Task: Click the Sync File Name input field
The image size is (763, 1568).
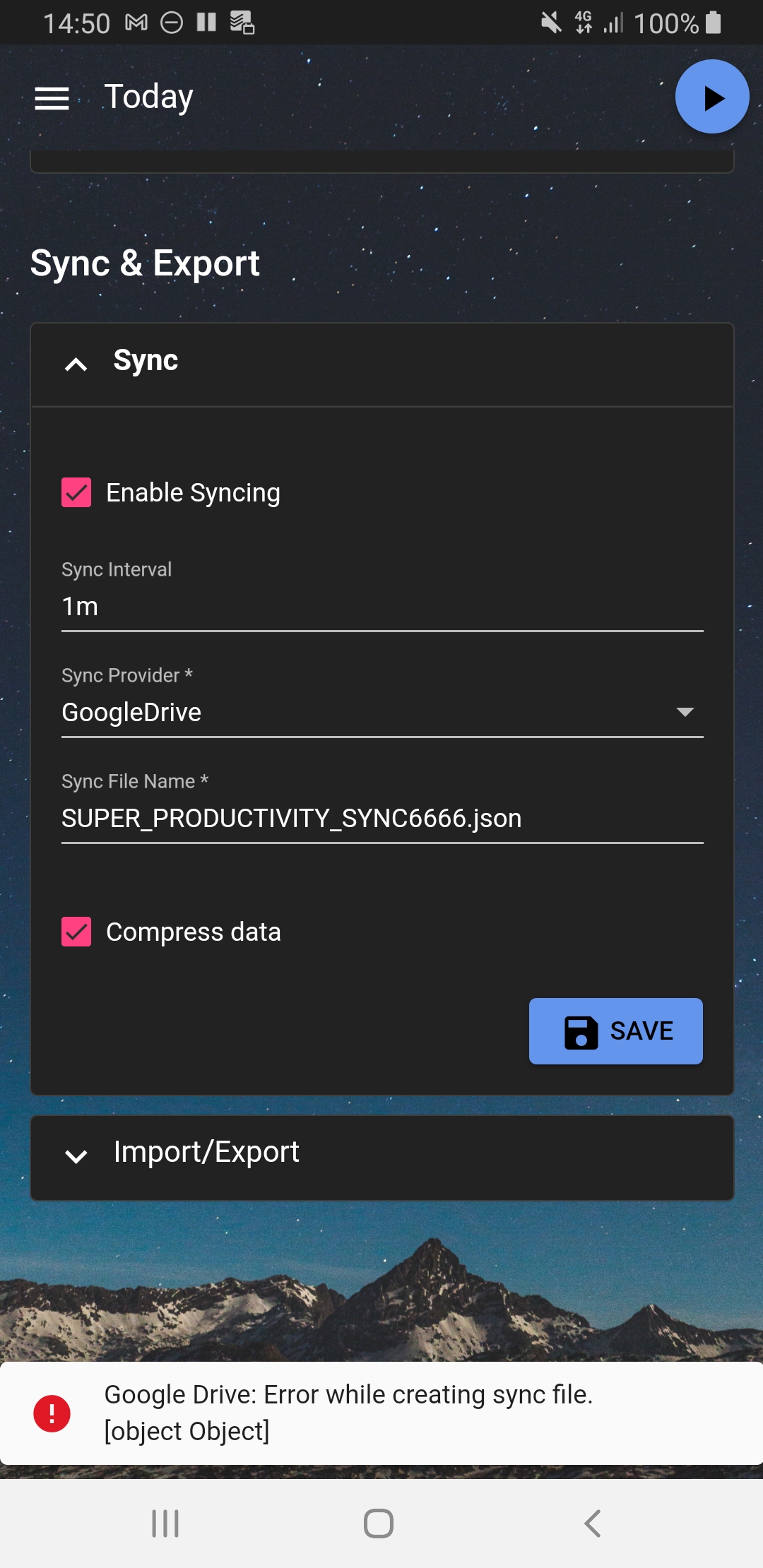Action: pyautogui.click(x=381, y=818)
